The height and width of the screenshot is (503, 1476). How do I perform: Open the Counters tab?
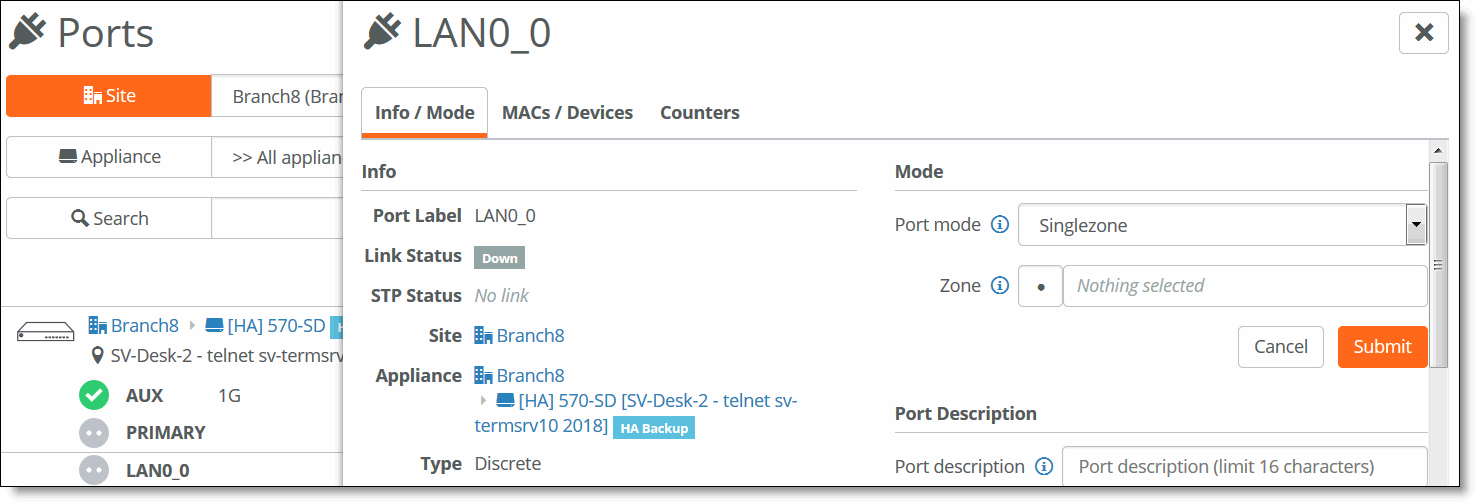699,113
